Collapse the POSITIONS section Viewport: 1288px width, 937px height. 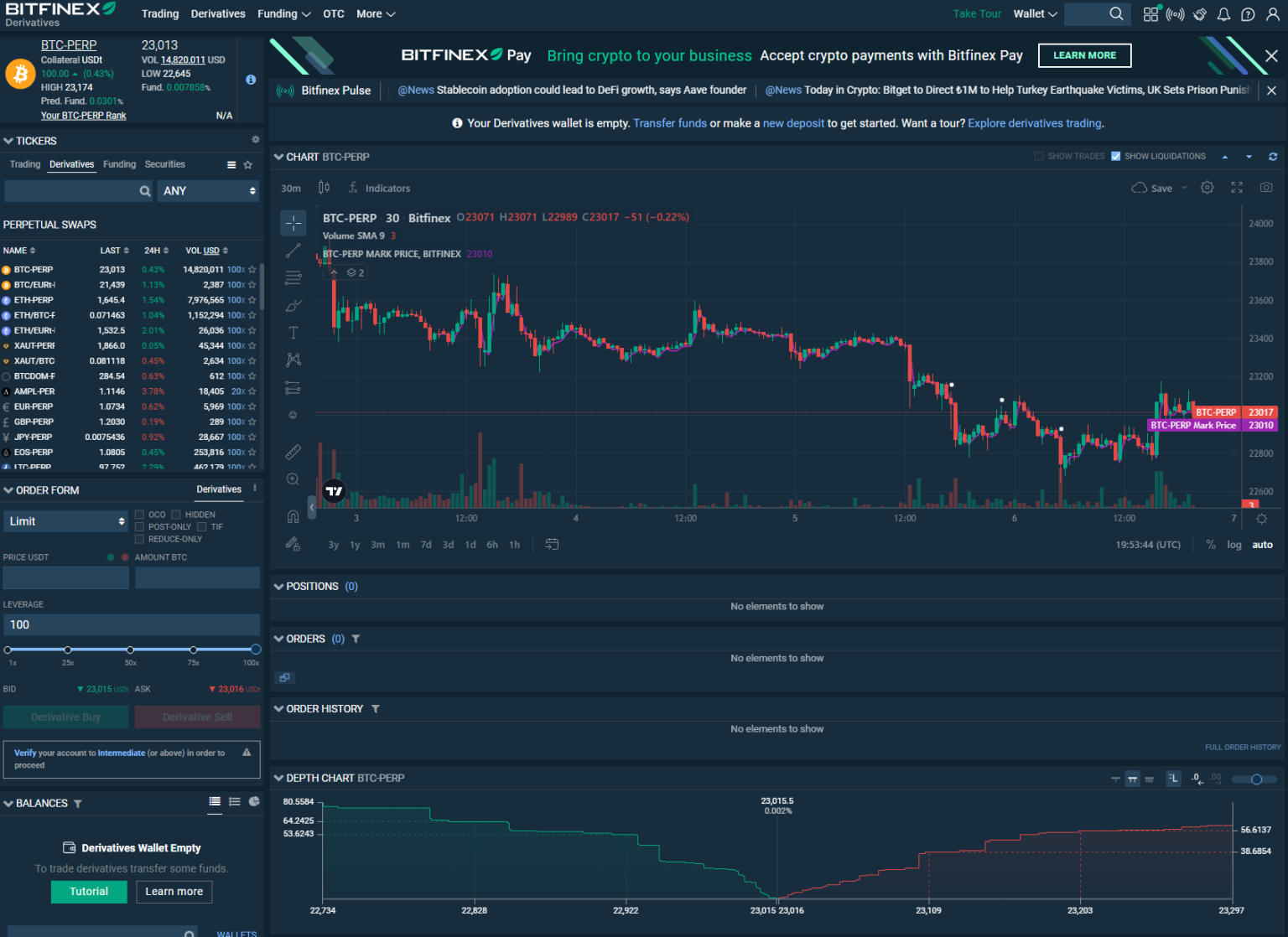click(x=278, y=586)
